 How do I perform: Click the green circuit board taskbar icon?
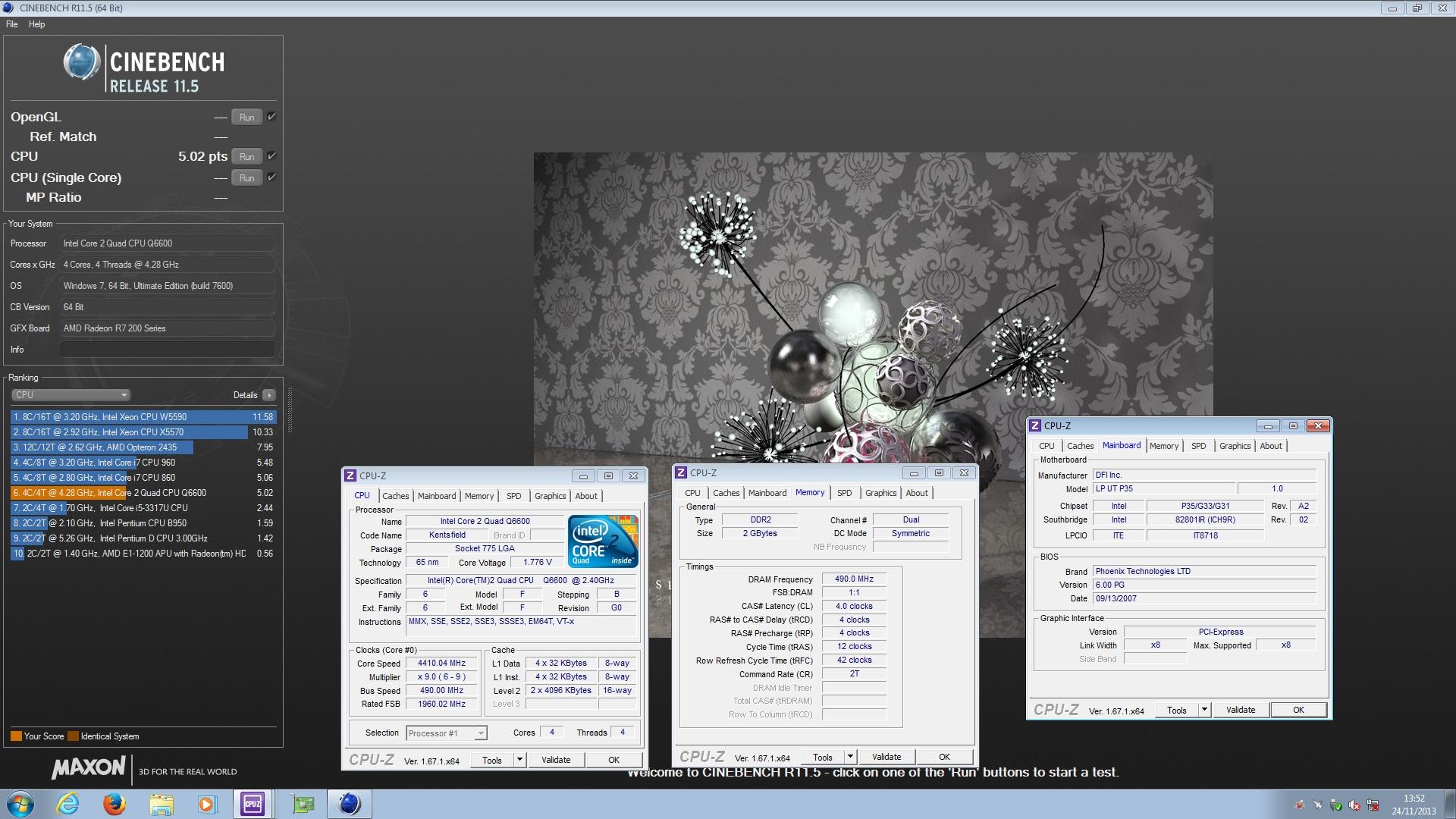tap(303, 804)
